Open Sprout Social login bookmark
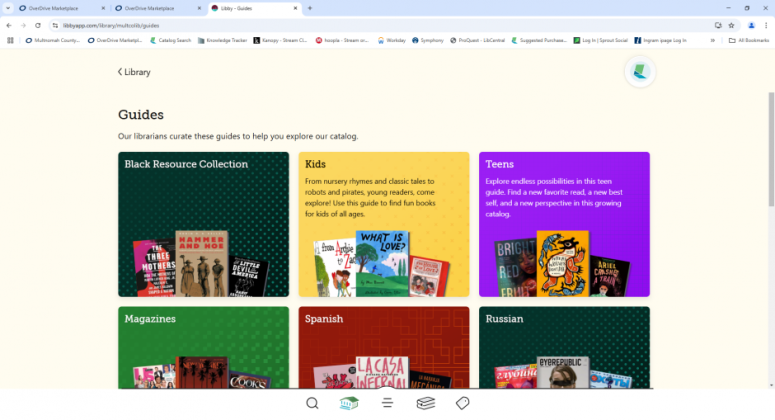Viewport: 775px width, 420px height. (601, 41)
